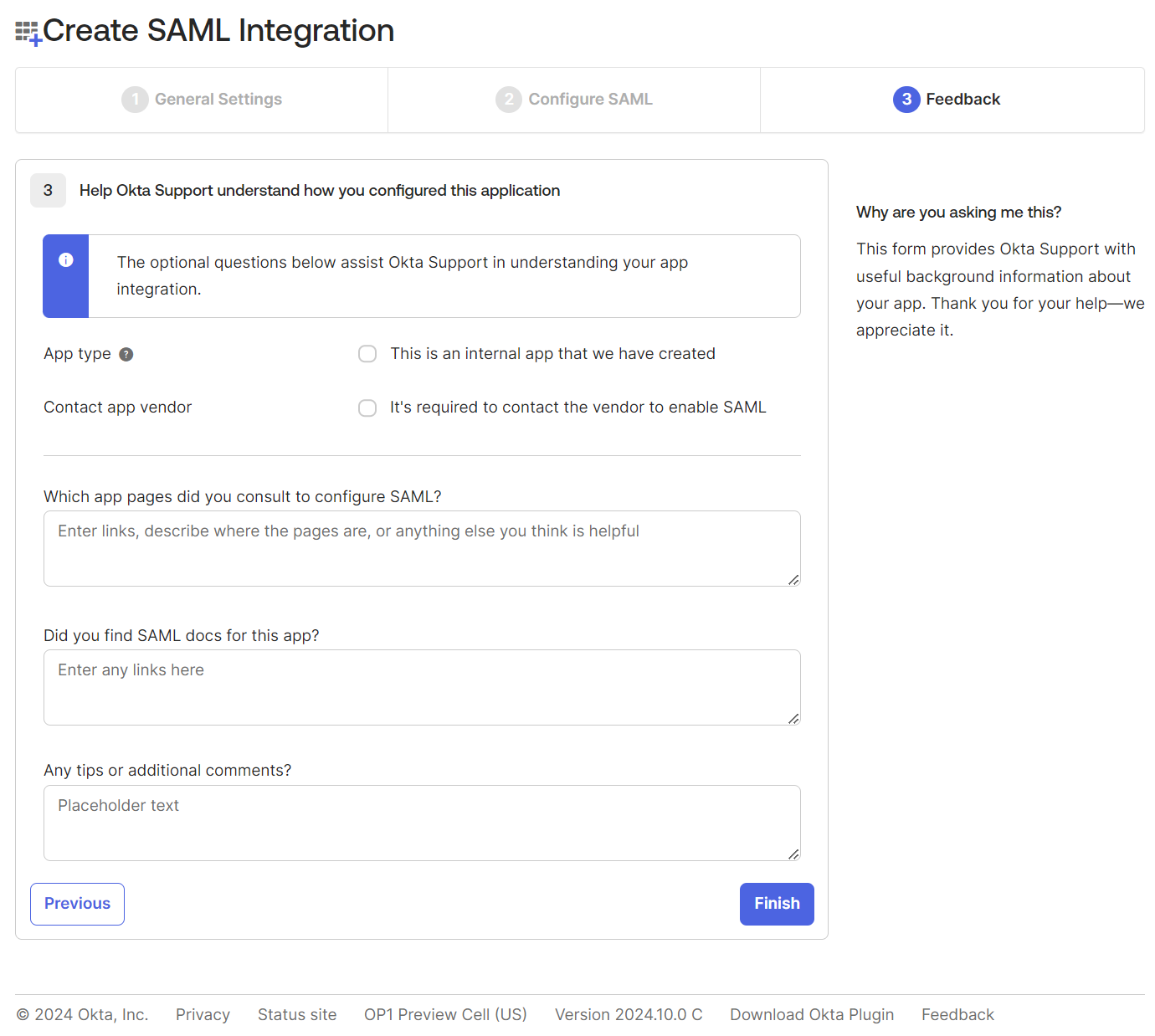
Task: Click the SAML docs links text area
Action: tap(422, 687)
